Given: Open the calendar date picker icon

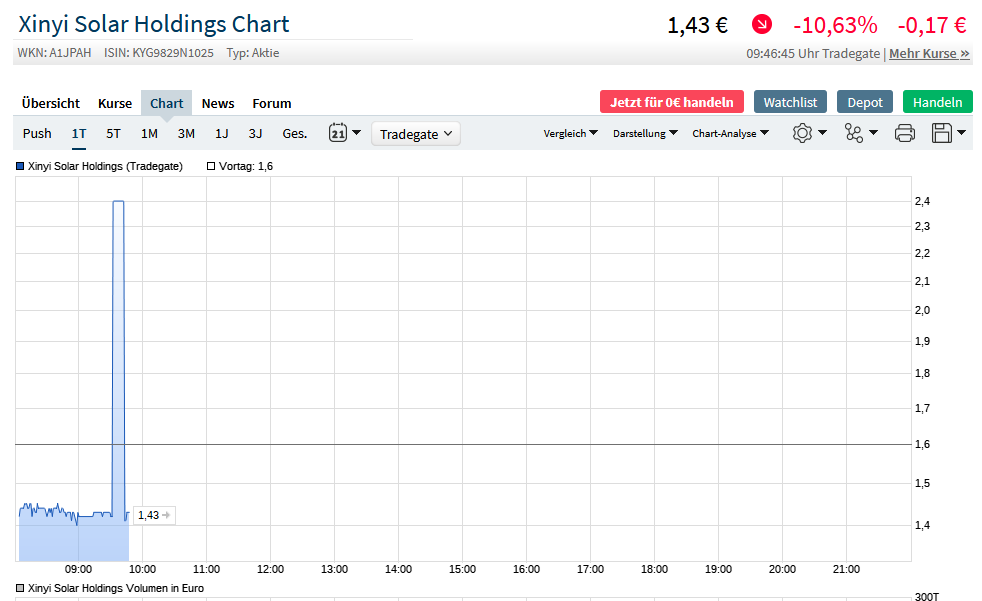Looking at the screenshot, I should pyautogui.click(x=339, y=132).
